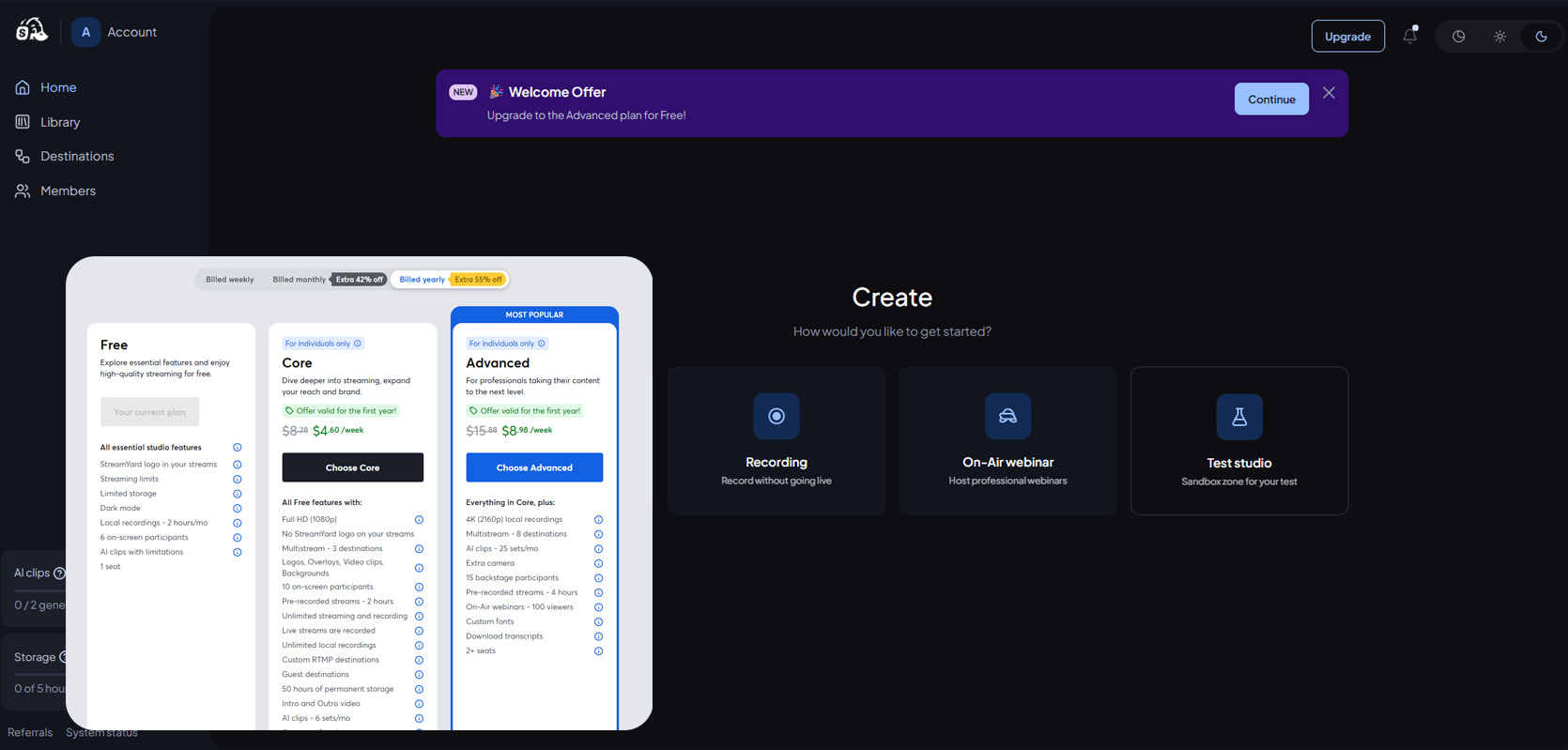Open the notifications bell

[1410, 36]
